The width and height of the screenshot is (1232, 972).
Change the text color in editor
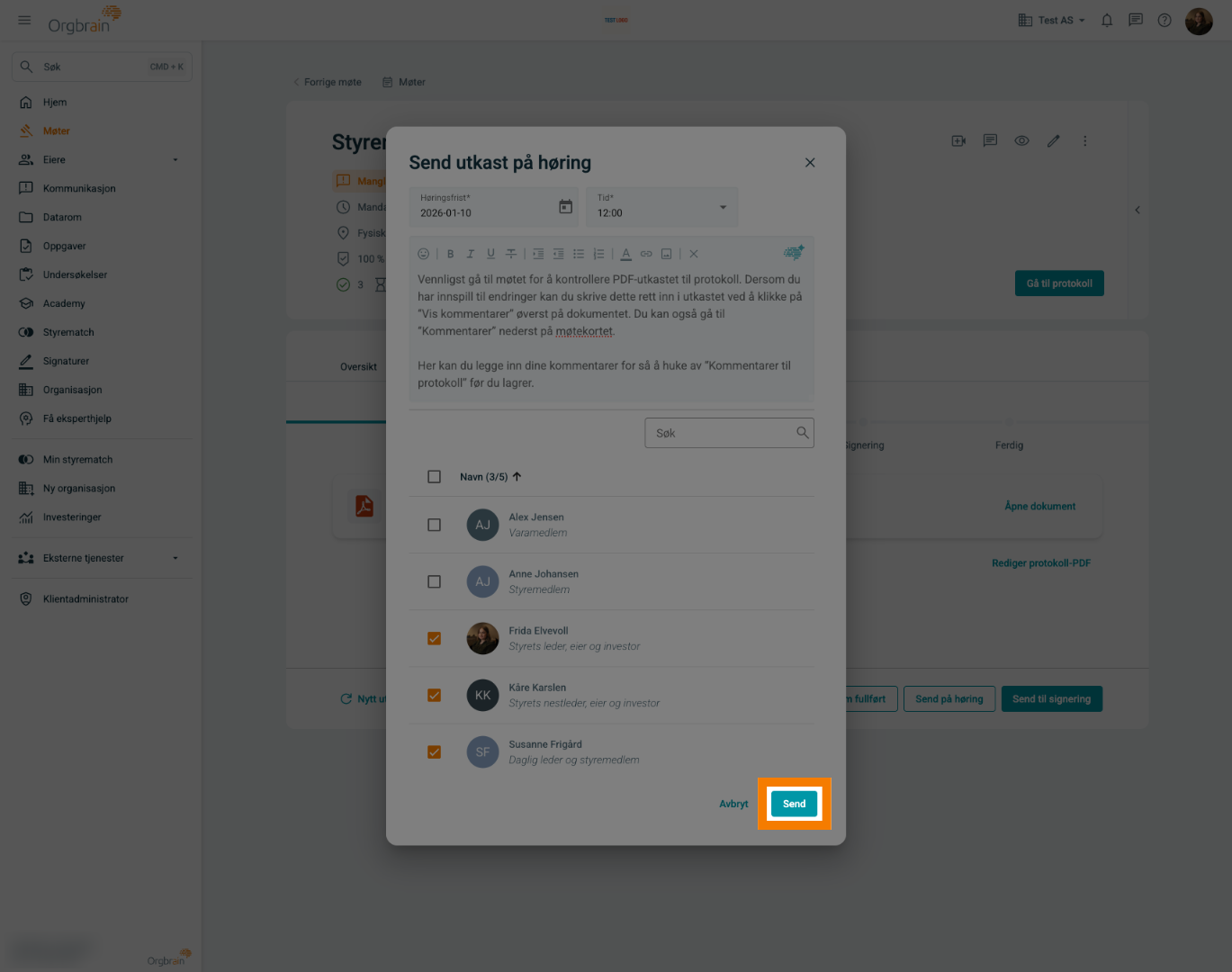coord(625,254)
